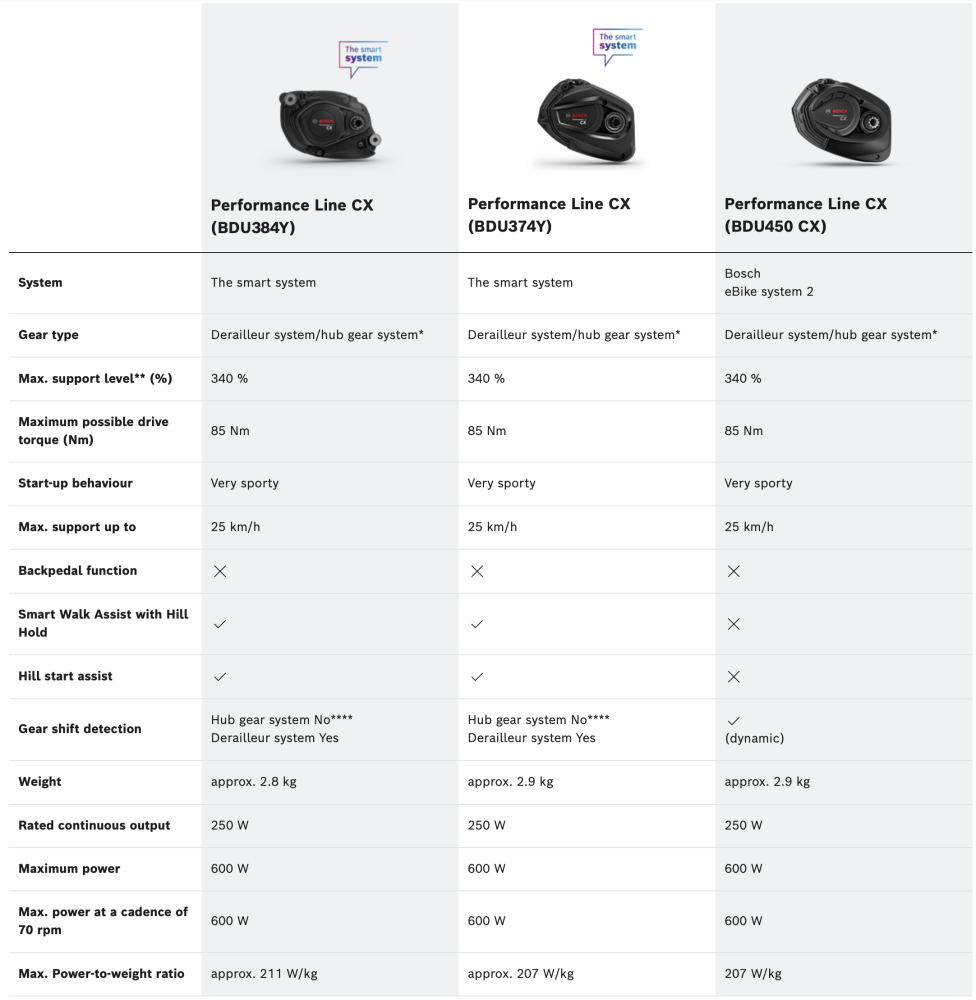The width and height of the screenshot is (976, 1000).
Task: Click the Smart Walk Assist checkmark for BDU384Y
Action: tap(220, 624)
